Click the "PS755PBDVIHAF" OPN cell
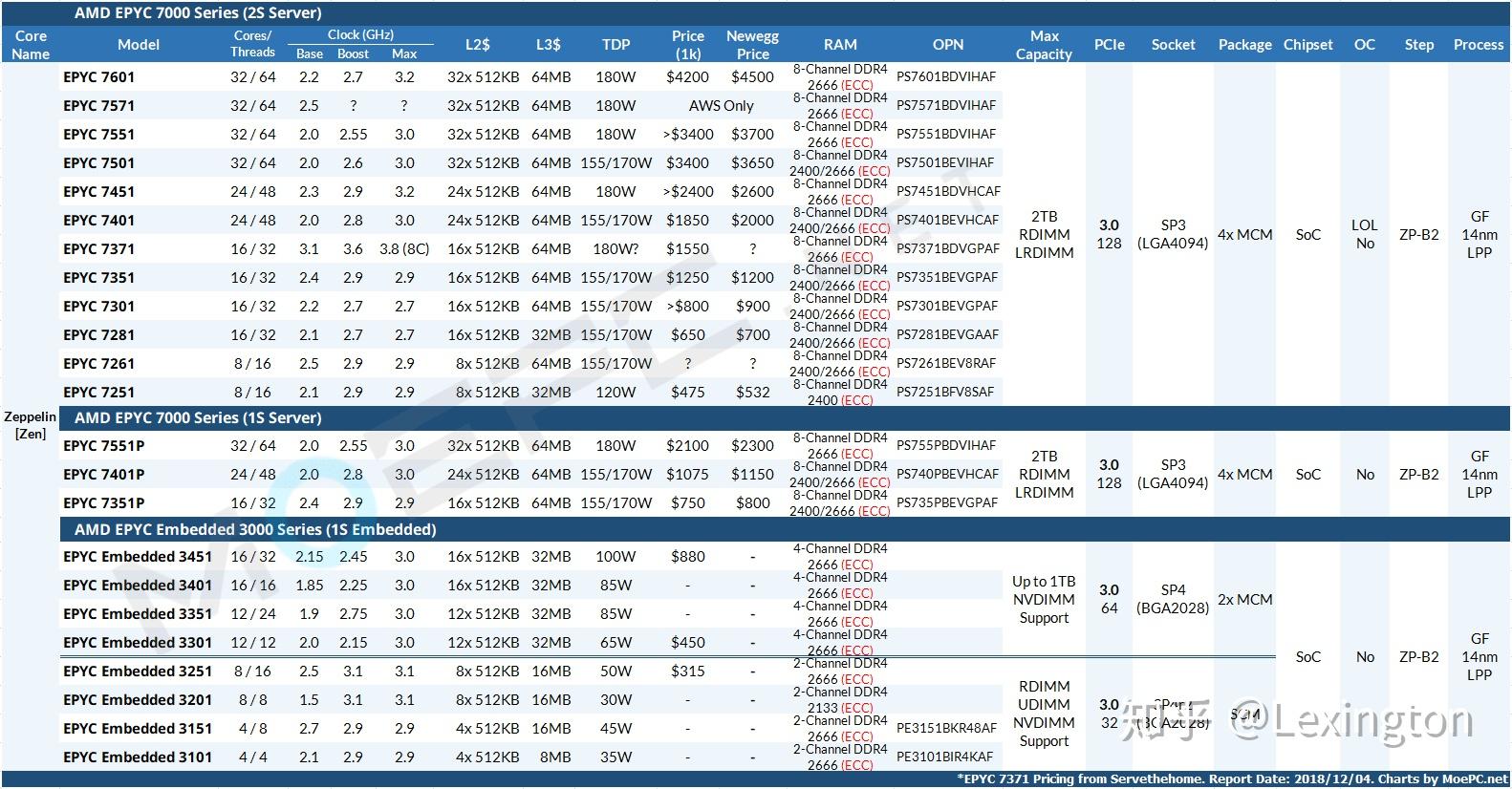The width and height of the screenshot is (1512, 789). 946,446
